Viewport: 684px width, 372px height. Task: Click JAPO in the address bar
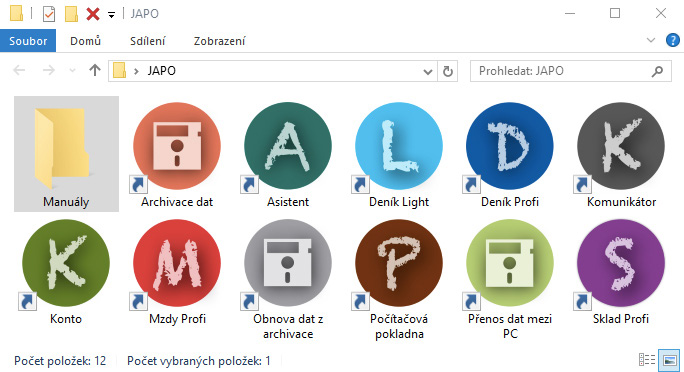click(161, 71)
